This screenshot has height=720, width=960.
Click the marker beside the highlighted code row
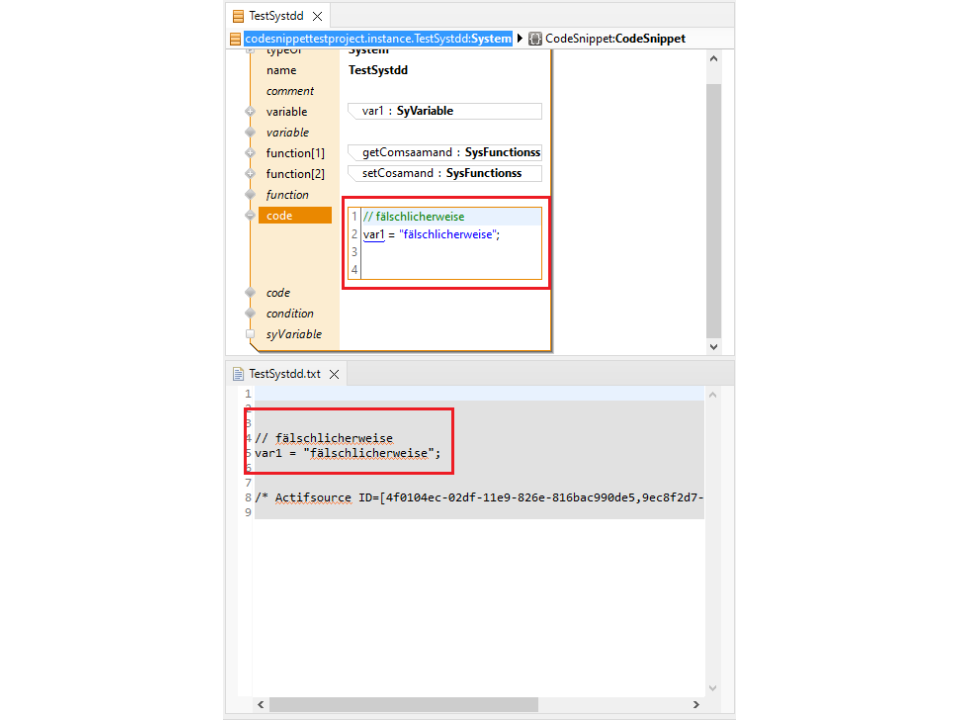coord(250,215)
